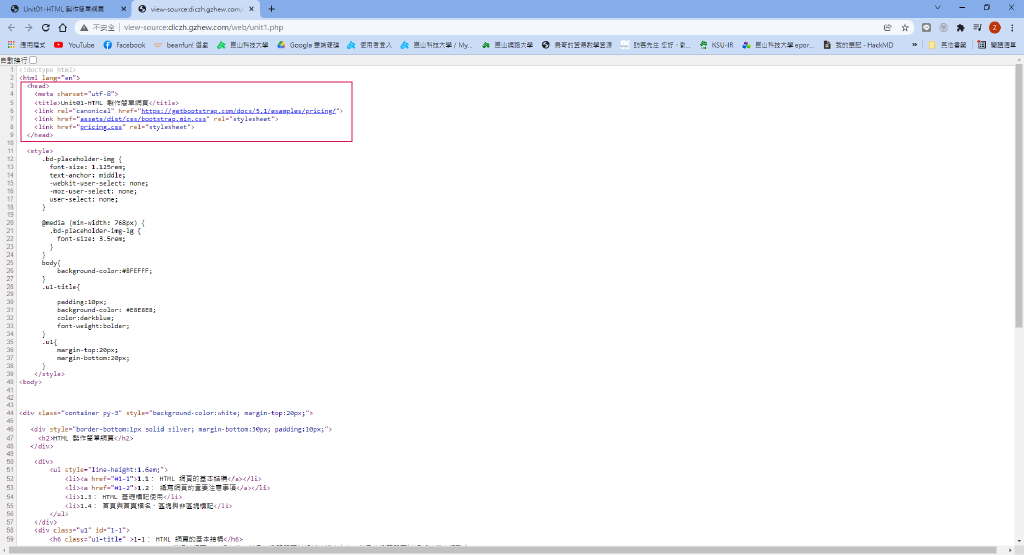The image size is (1024, 555).
Task: Toggle the 自動換行 line wrap checkbox
Action: pyautogui.click(x=33, y=60)
